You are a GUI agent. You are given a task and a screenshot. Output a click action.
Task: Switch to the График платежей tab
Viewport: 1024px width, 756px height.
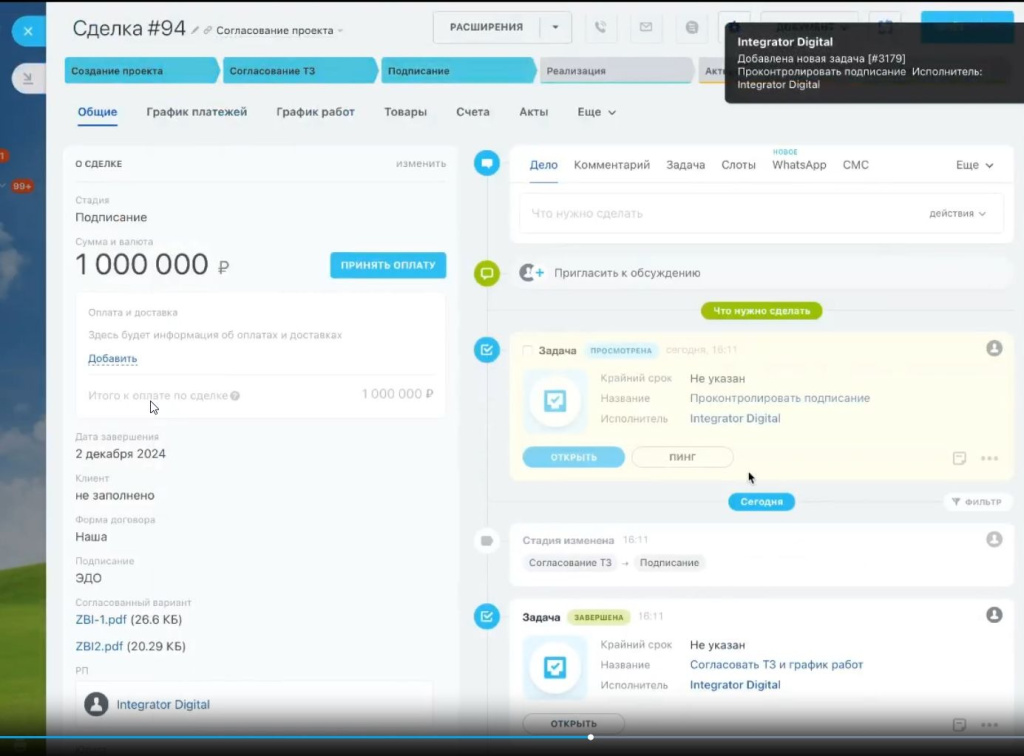196,112
